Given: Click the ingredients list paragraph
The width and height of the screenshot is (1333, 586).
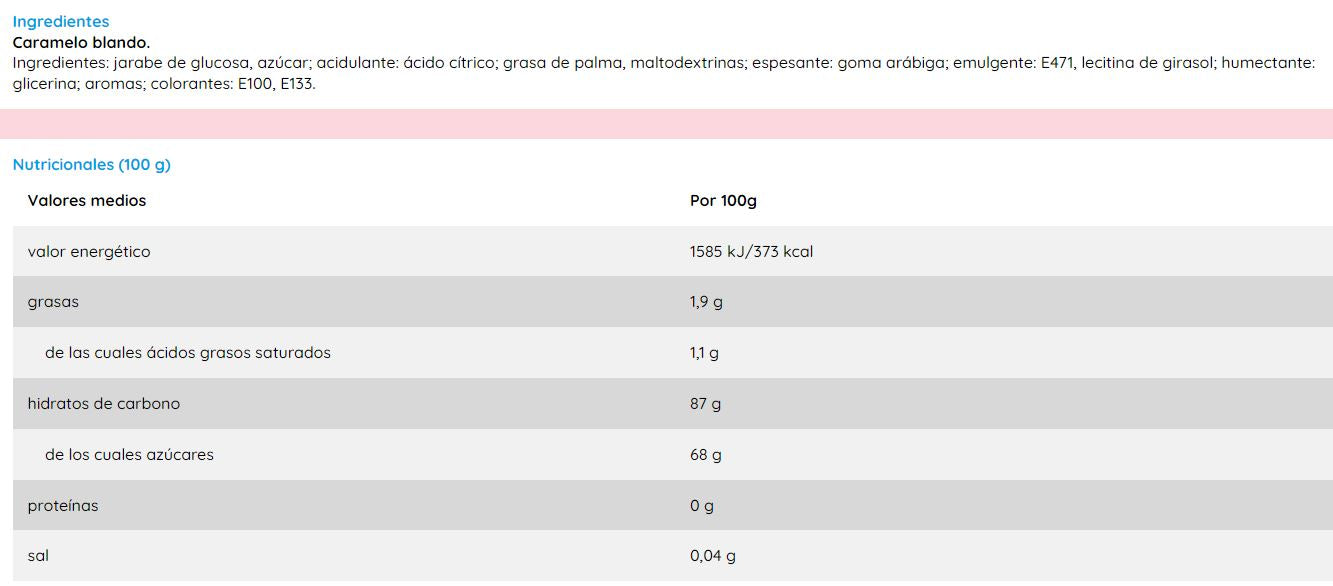Looking at the screenshot, I should (x=662, y=73).
